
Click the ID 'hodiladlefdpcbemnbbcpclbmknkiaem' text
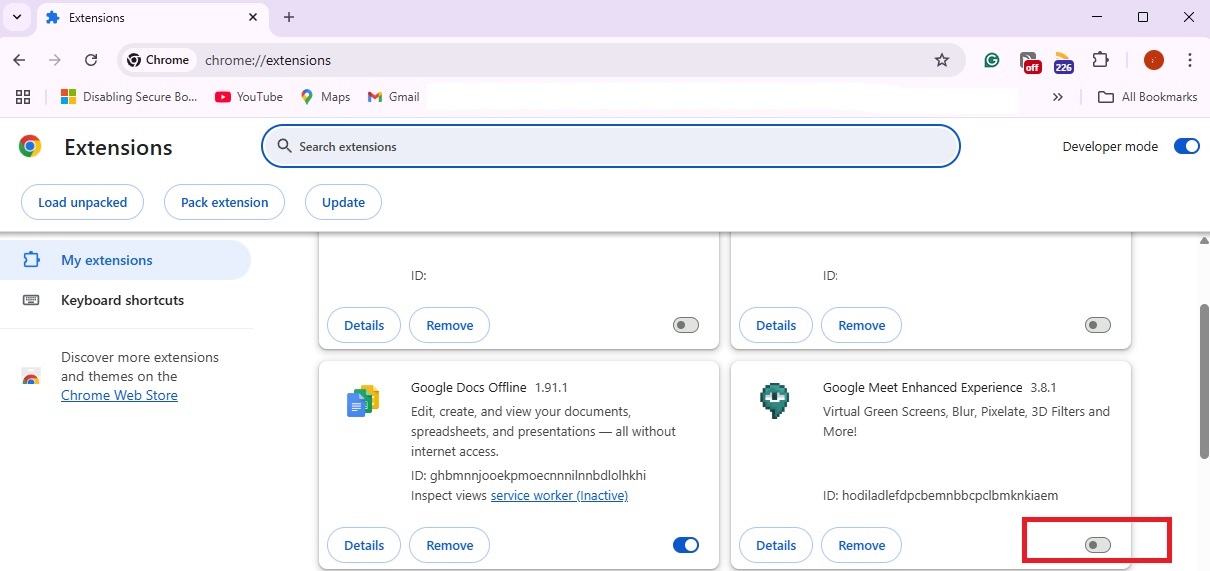click(940, 495)
